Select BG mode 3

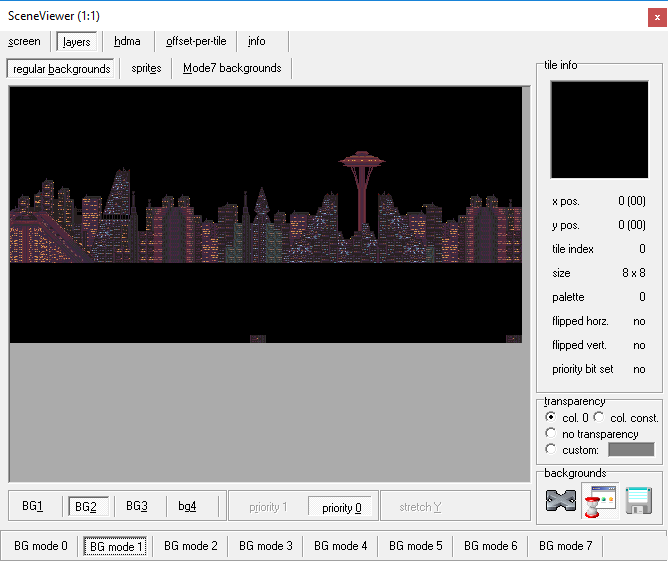coord(266,546)
